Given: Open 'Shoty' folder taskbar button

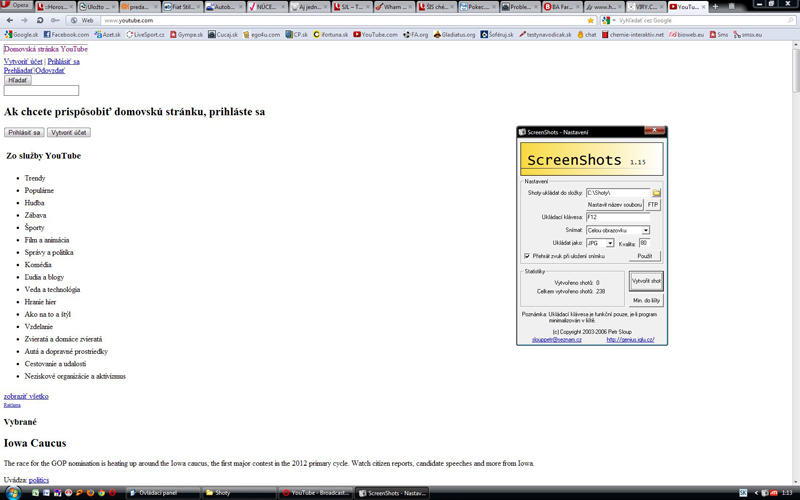Looking at the screenshot, I should [239, 493].
